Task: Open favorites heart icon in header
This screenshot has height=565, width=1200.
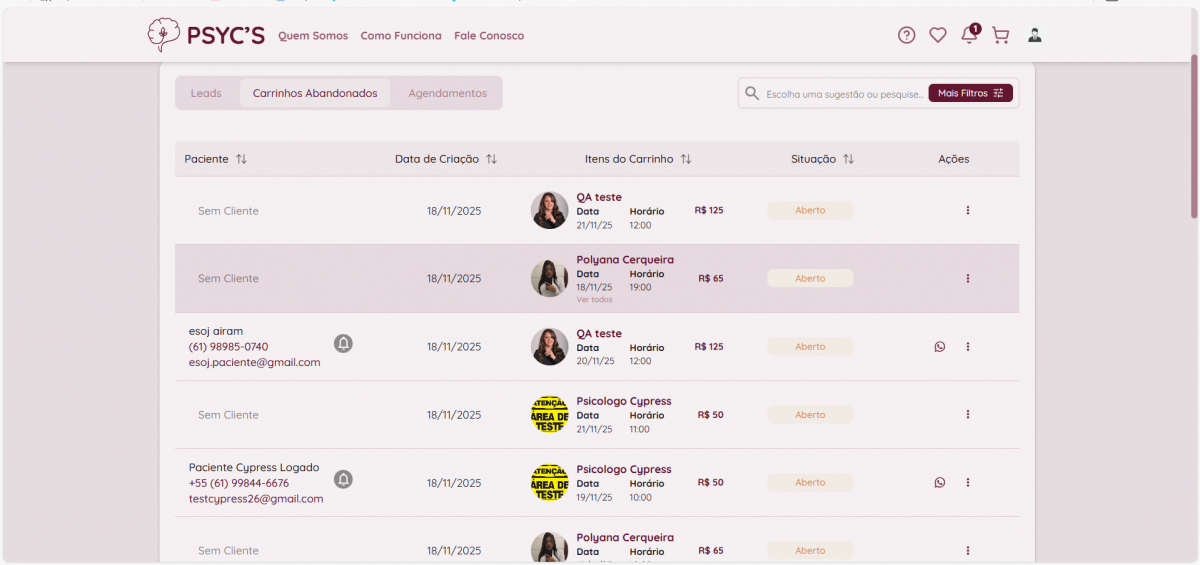Action: click(x=937, y=35)
